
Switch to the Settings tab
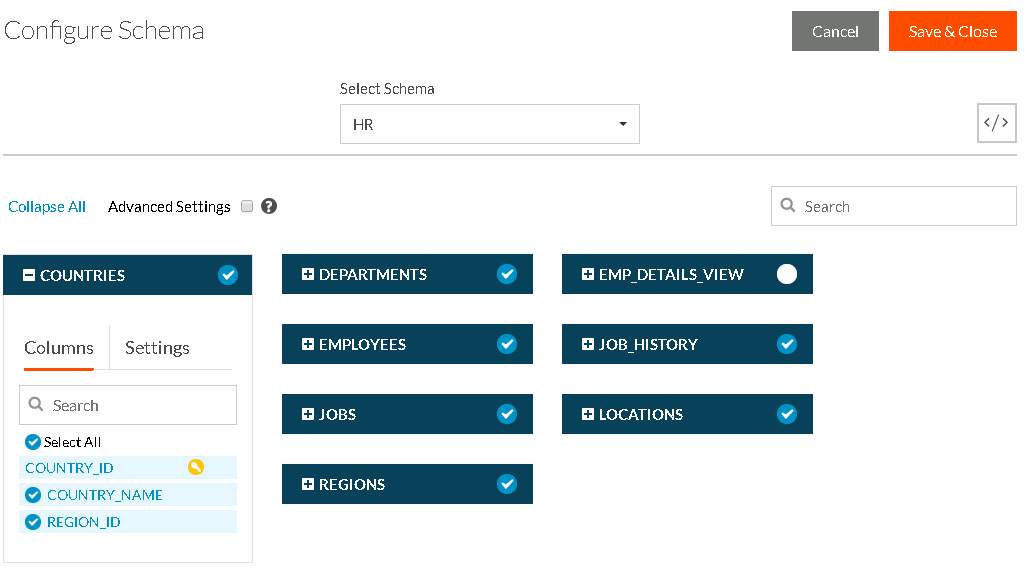157,348
